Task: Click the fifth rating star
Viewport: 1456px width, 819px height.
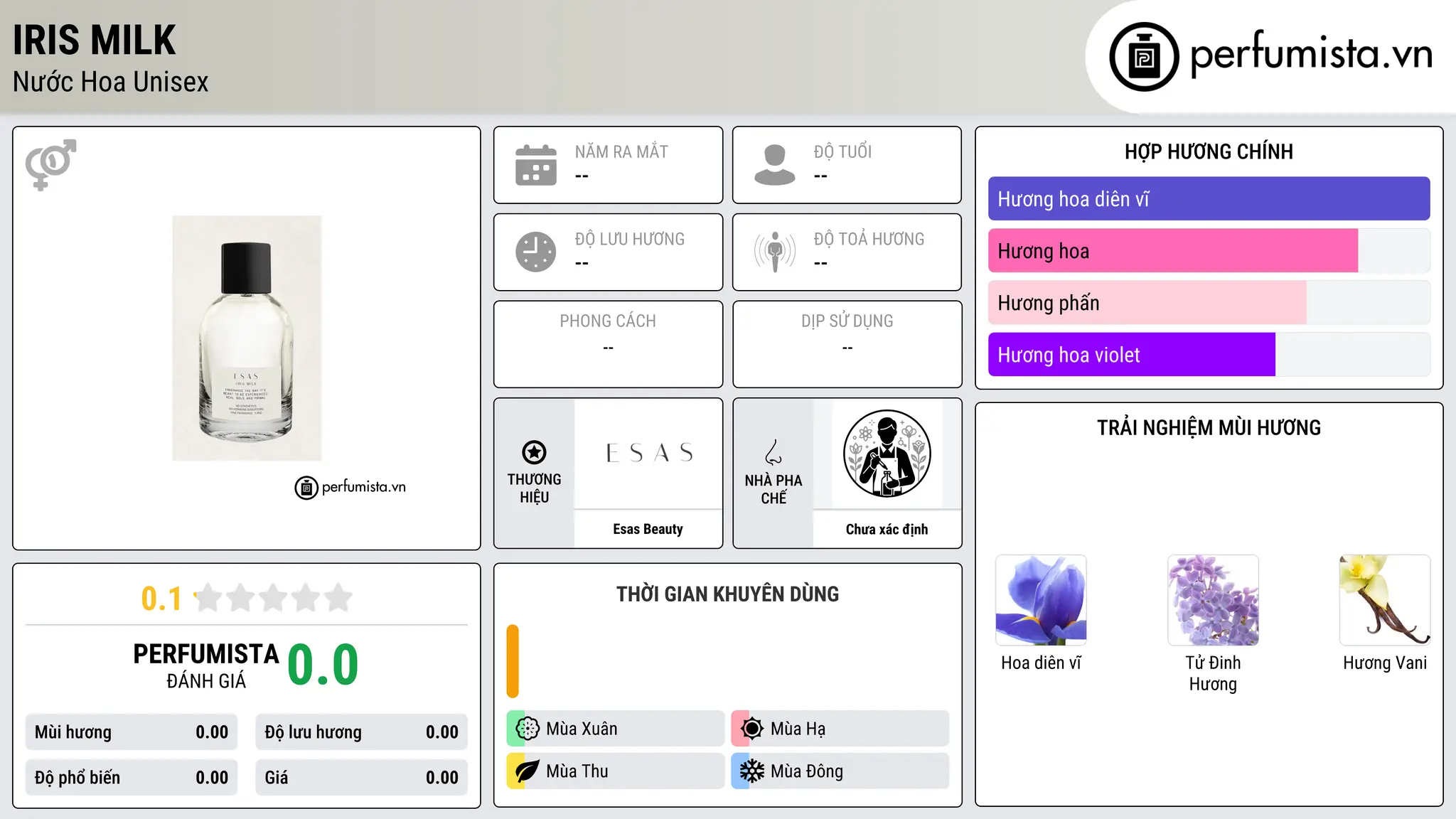Action: (338, 598)
